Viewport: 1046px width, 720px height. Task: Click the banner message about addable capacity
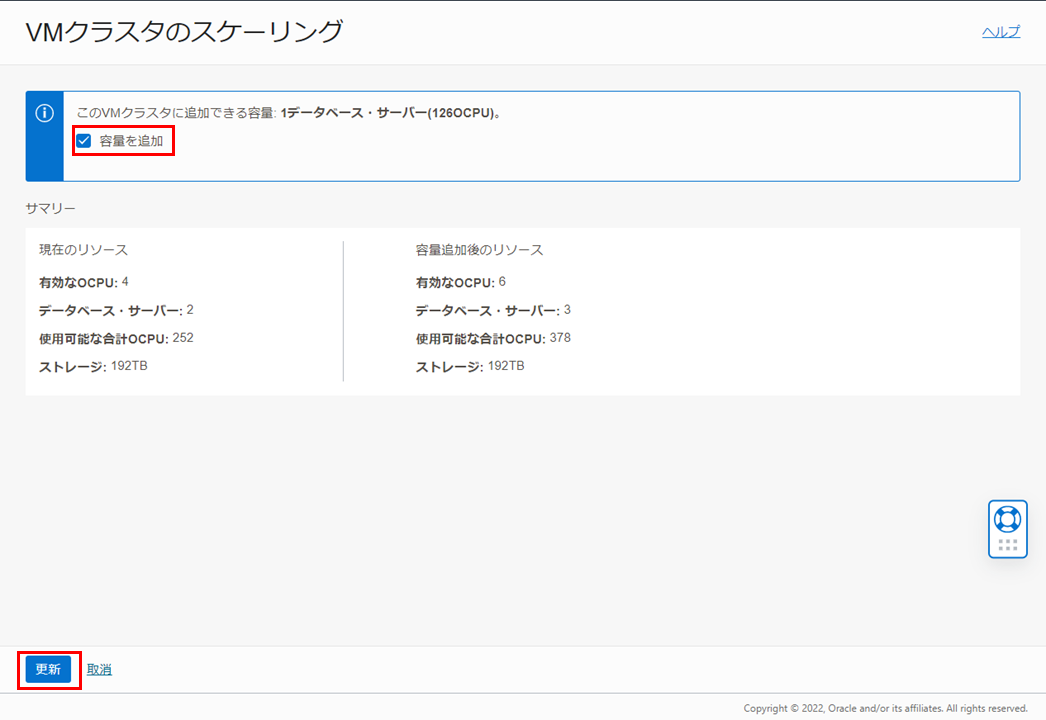pyautogui.click(x=289, y=113)
